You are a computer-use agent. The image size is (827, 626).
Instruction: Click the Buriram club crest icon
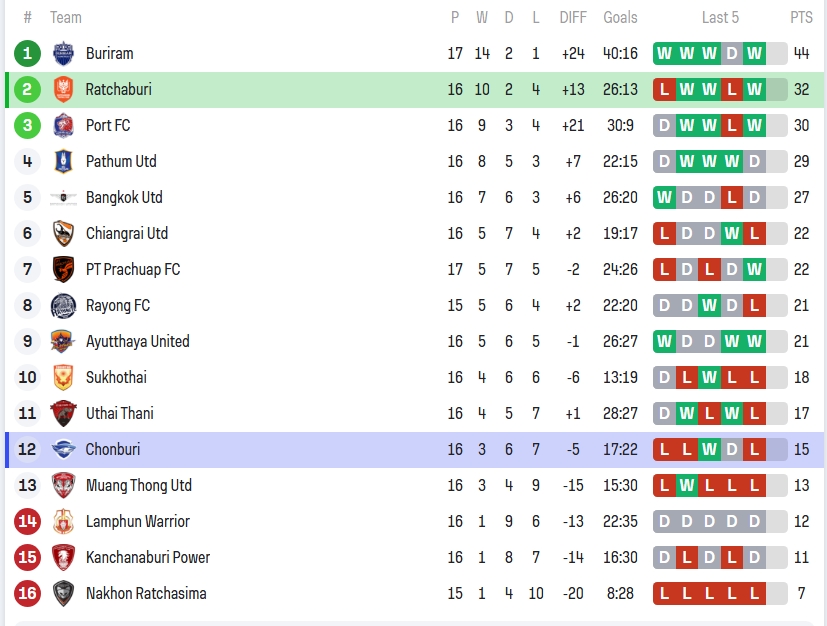coord(63,53)
